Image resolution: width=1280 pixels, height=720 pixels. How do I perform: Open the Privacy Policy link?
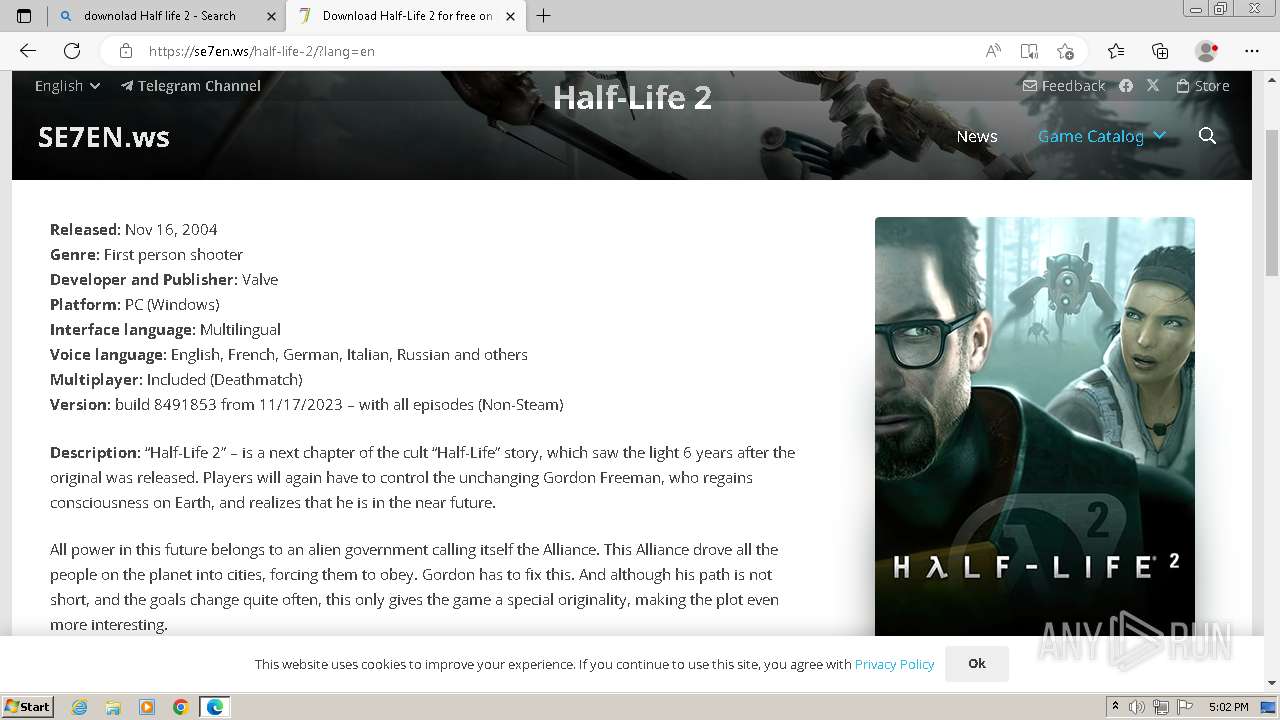pos(894,664)
